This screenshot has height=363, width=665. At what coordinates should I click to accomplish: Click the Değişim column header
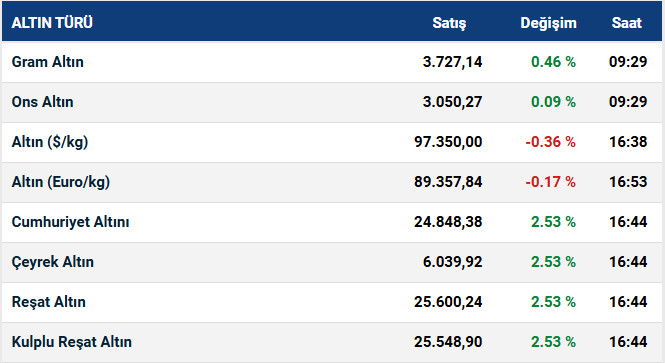click(x=548, y=23)
